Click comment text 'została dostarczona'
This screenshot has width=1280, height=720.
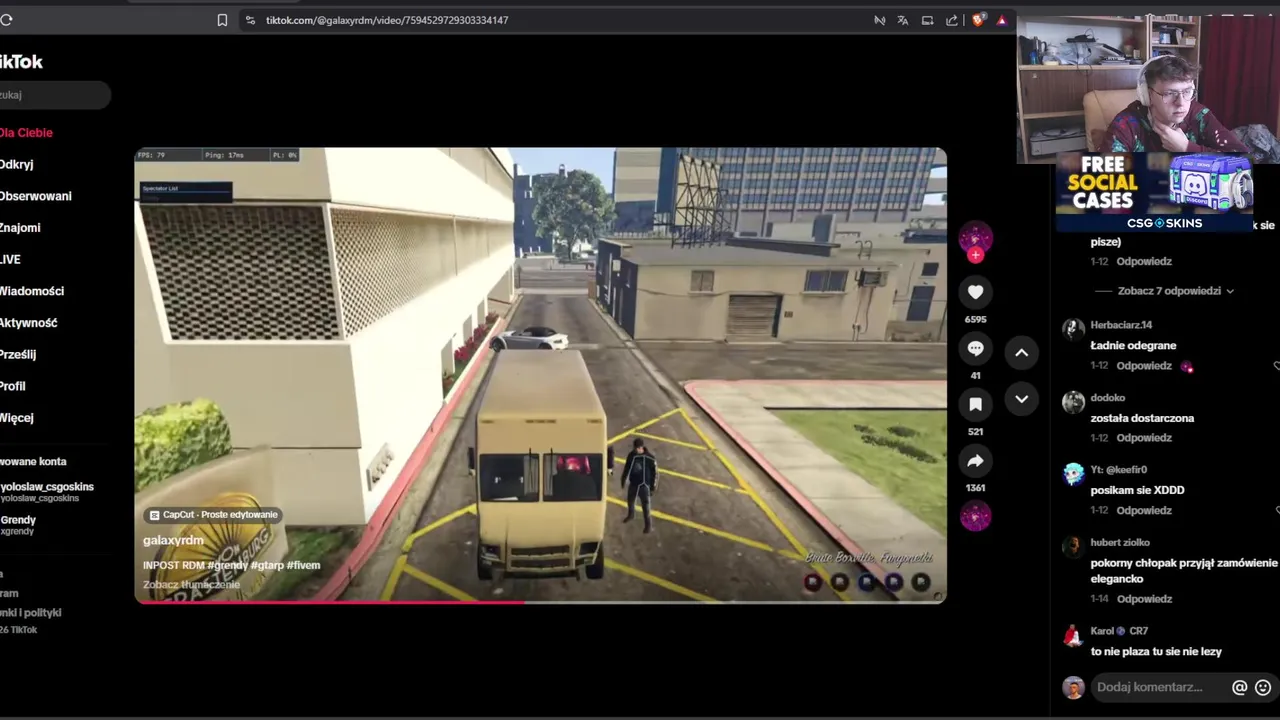[1142, 418]
